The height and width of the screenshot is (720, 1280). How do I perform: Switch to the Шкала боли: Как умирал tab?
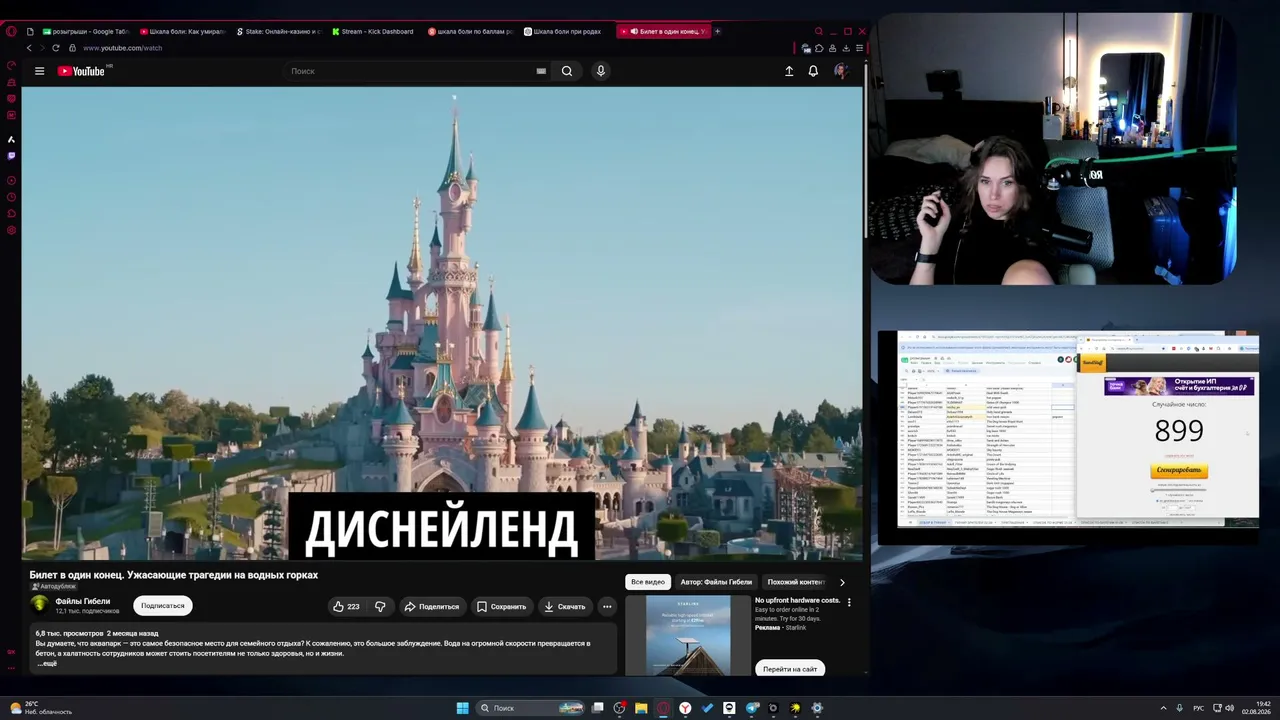click(182, 31)
